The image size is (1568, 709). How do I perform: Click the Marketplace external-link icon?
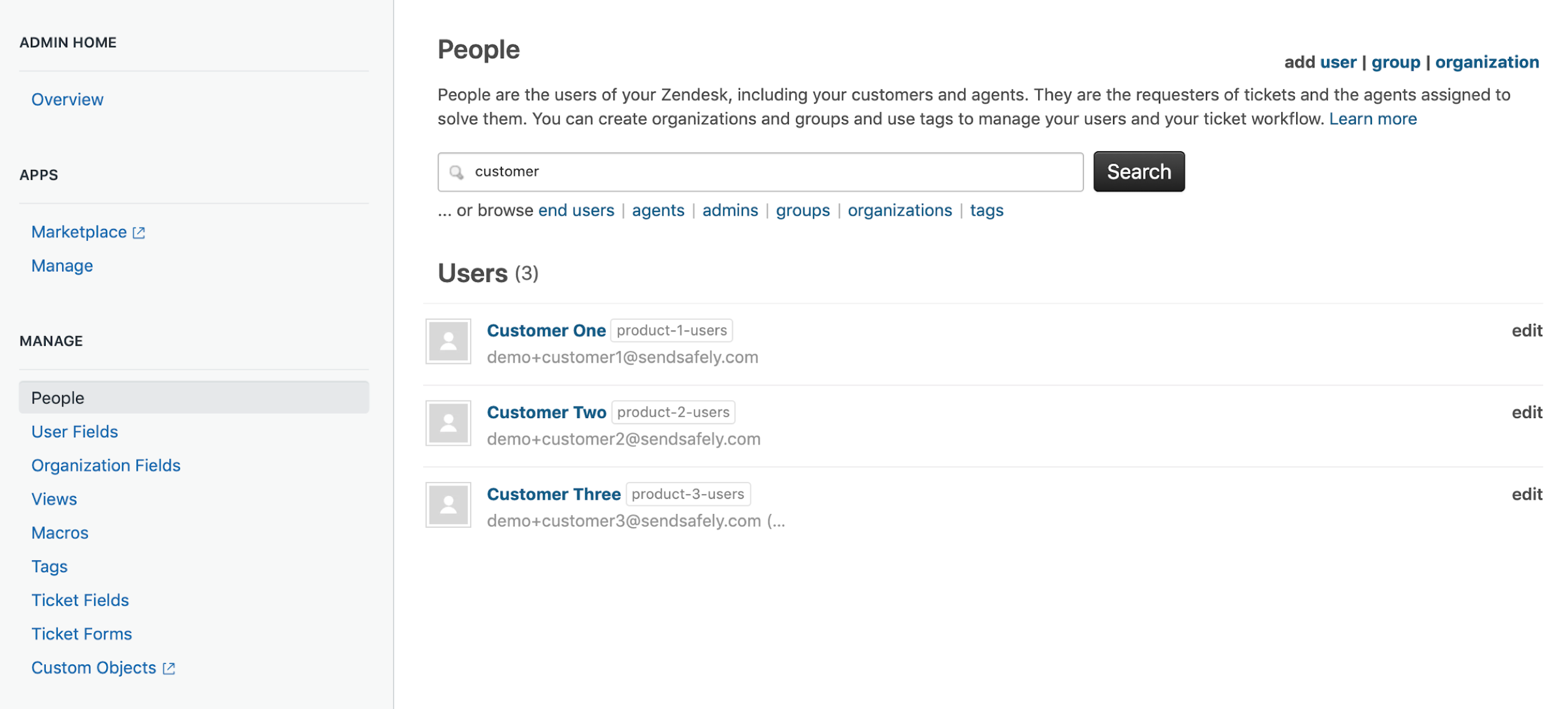tap(139, 233)
